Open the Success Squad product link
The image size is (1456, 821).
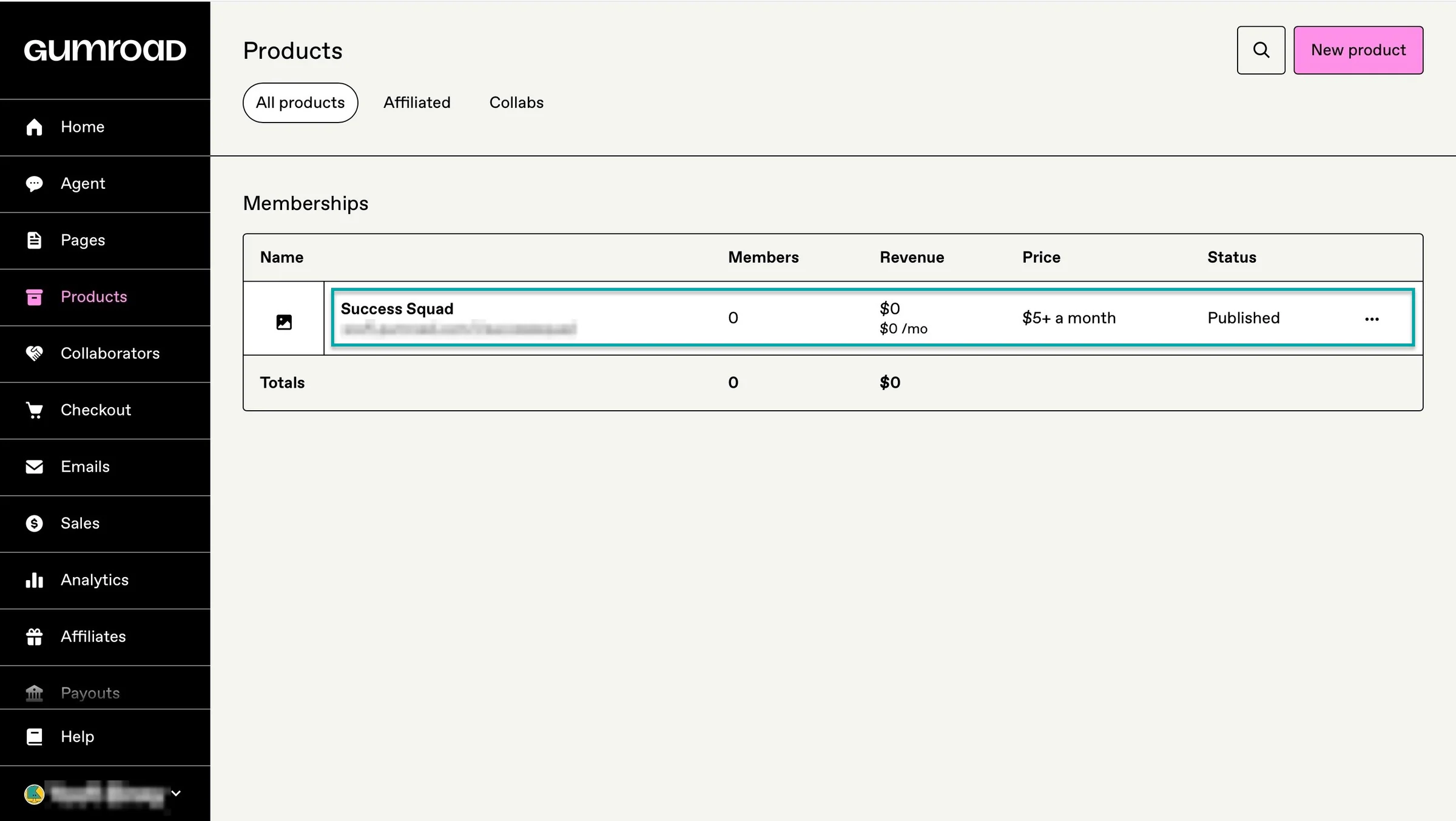tap(397, 309)
